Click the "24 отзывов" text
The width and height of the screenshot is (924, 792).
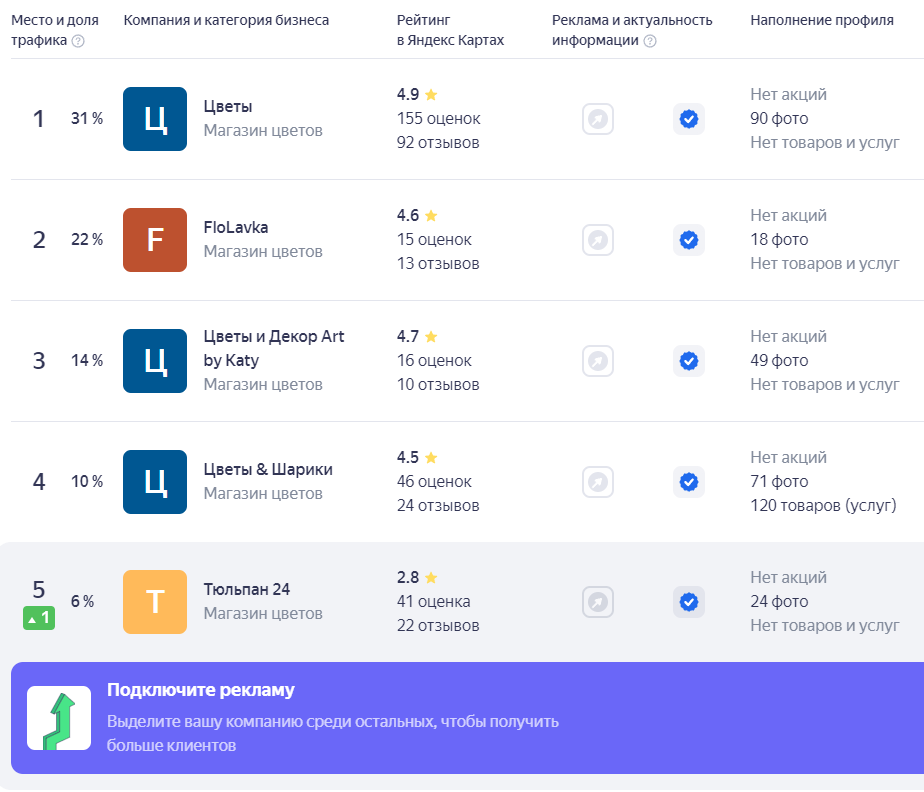pos(438,506)
